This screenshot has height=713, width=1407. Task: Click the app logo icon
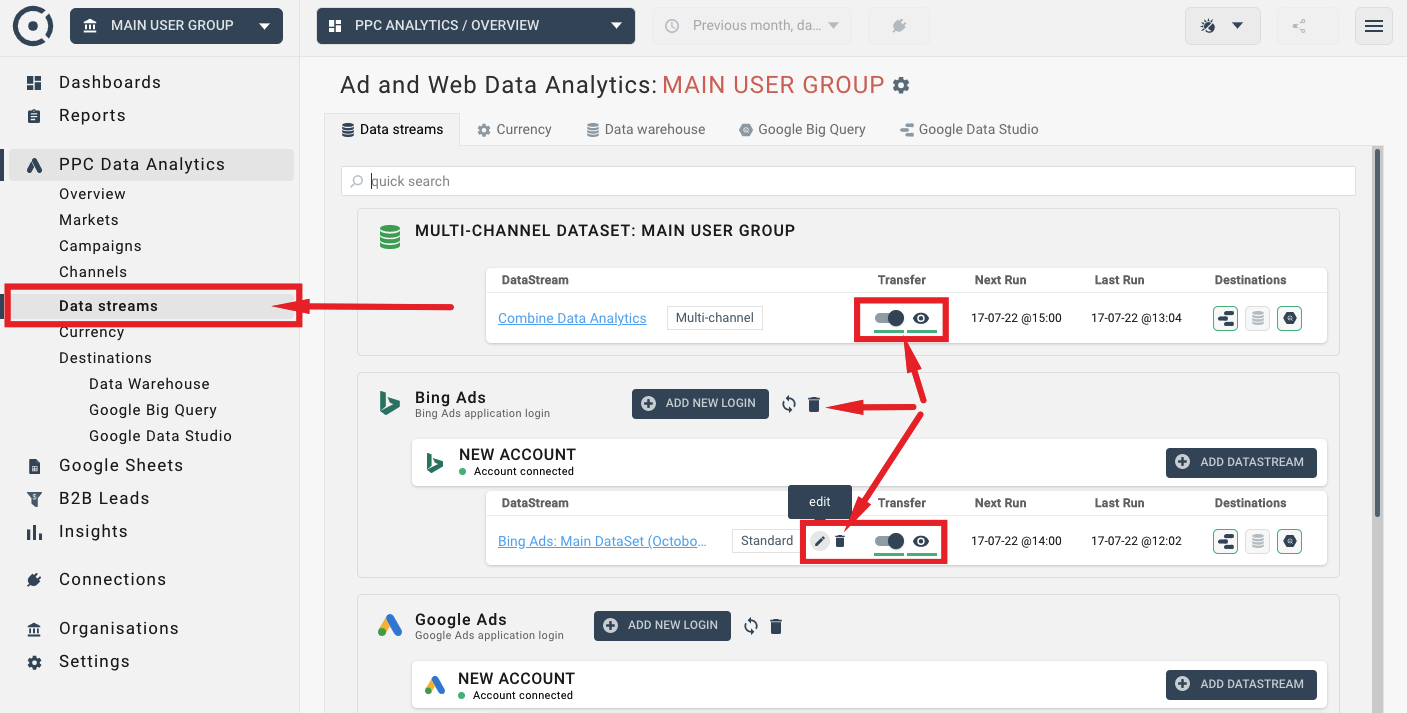click(33, 26)
